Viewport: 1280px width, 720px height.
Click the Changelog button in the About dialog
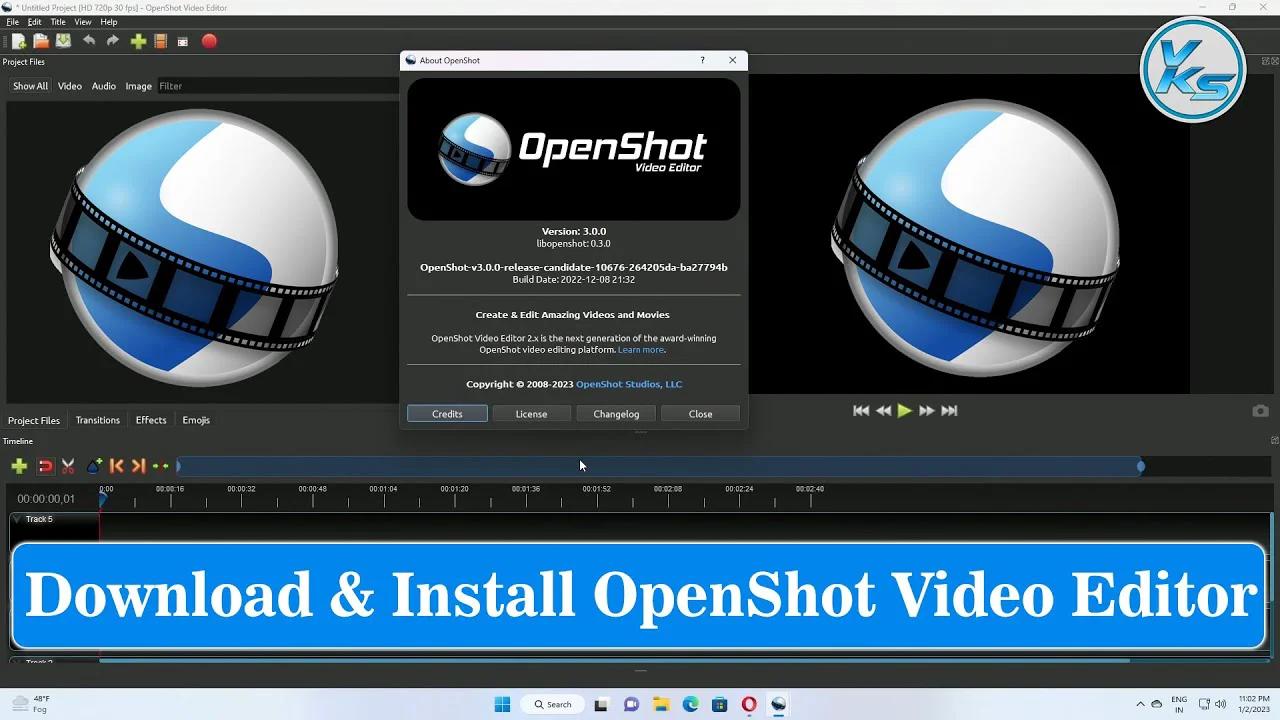615,413
